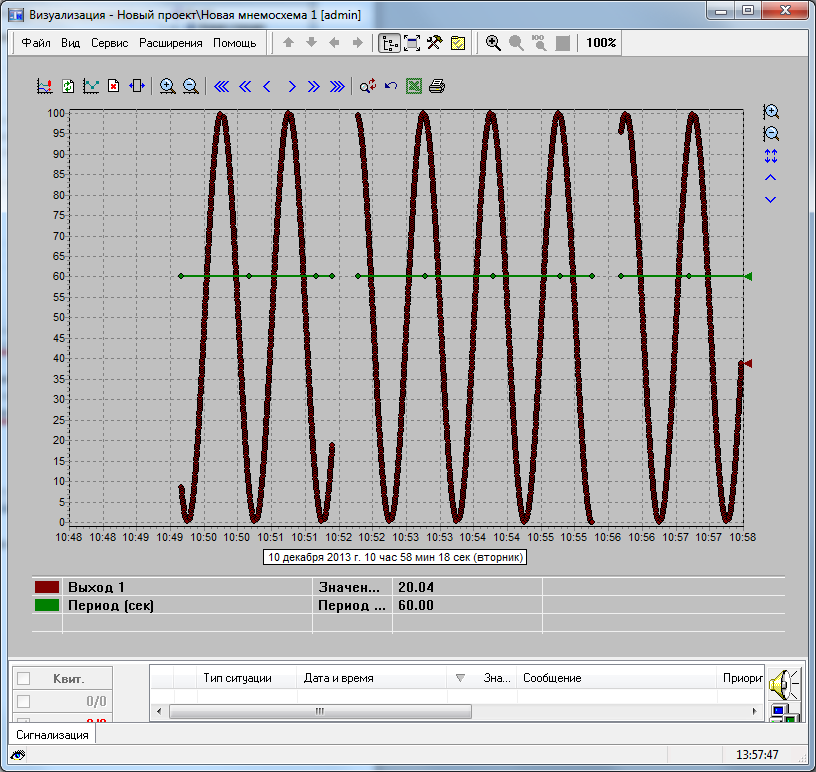
Task: Toggle the tree structure view button in main toolbar
Action: pos(388,43)
